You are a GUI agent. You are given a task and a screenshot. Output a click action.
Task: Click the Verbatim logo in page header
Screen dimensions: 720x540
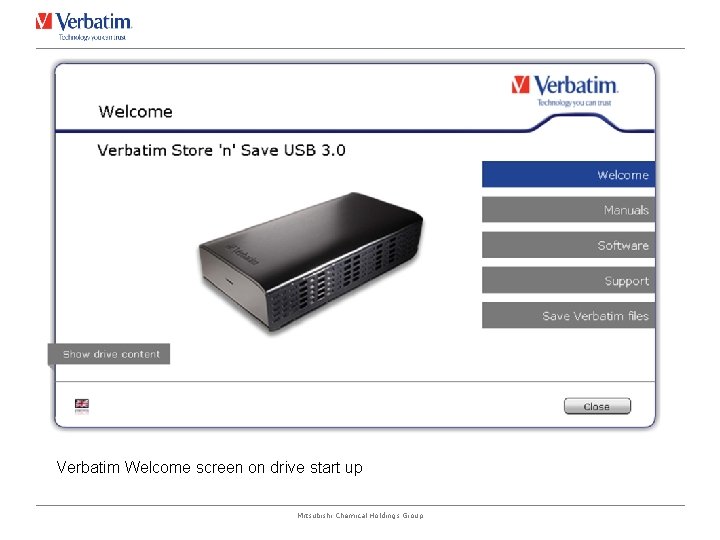pos(84,27)
